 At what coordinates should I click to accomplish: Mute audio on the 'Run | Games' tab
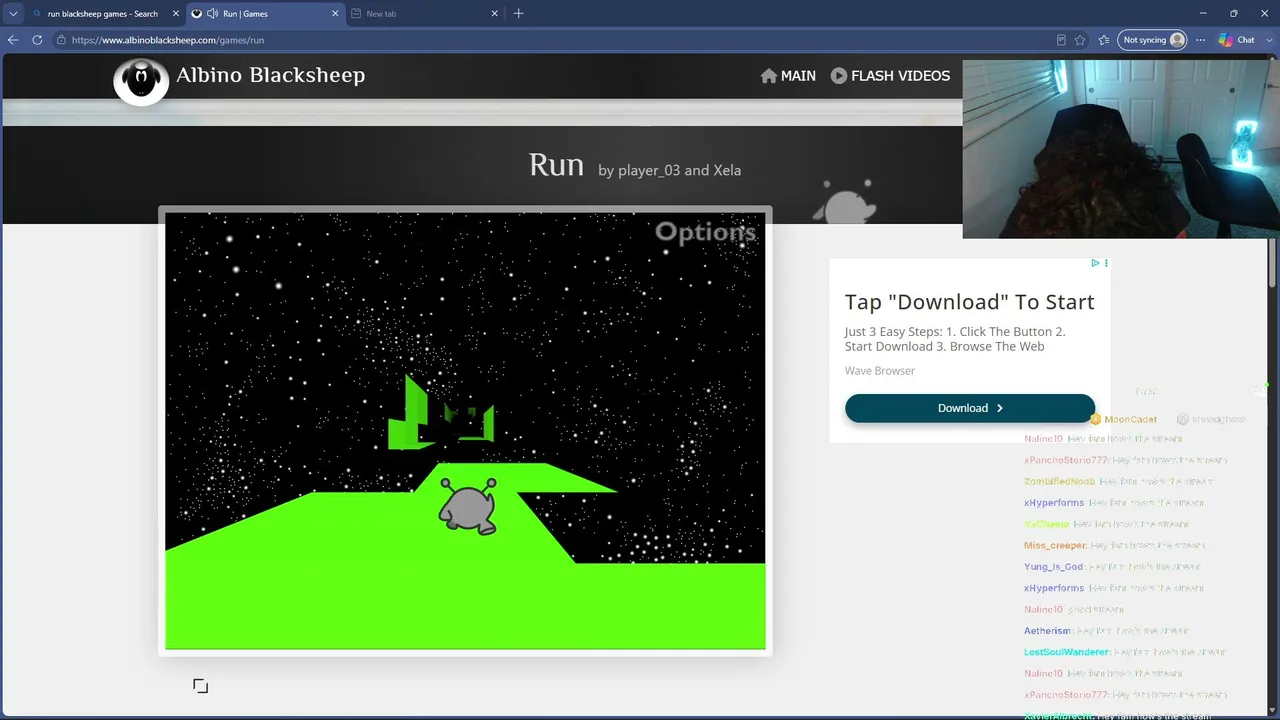(x=212, y=14)
